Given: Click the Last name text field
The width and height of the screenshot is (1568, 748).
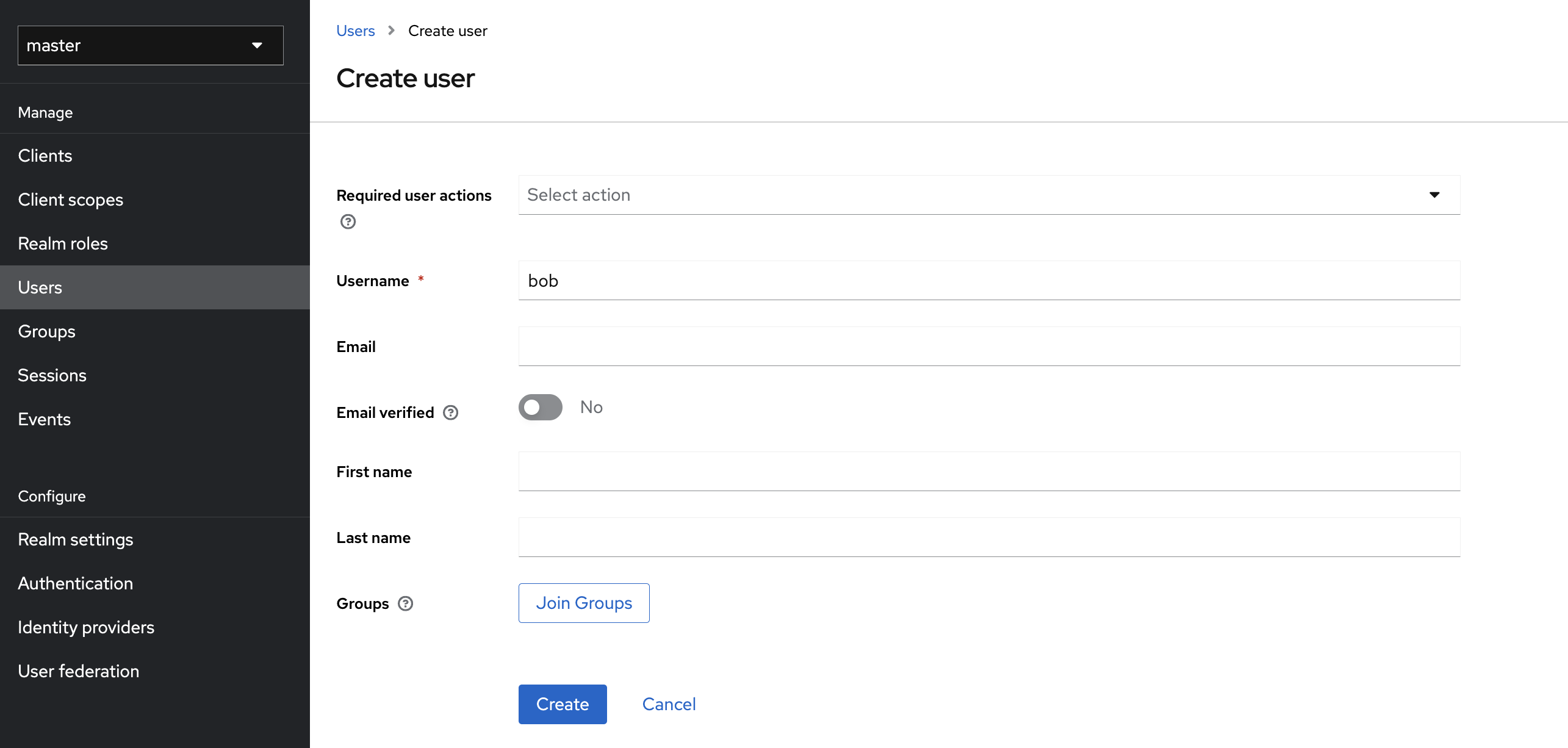Looking at the screenshot, I should (988, 538).
